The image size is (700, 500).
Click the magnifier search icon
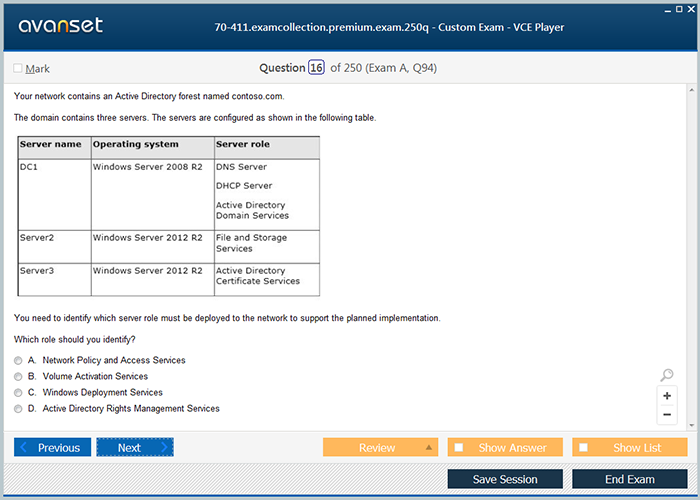click(667, 375)
